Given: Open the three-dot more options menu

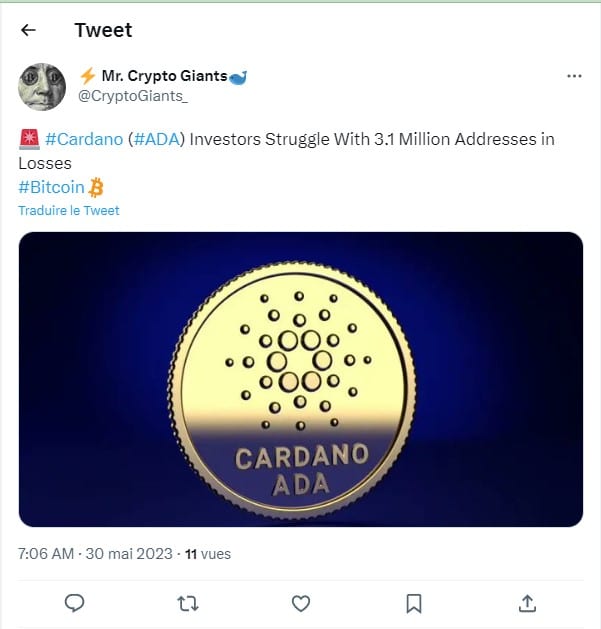Looking at the screenshot, I should pyautogui.click(x=574, y=76).
